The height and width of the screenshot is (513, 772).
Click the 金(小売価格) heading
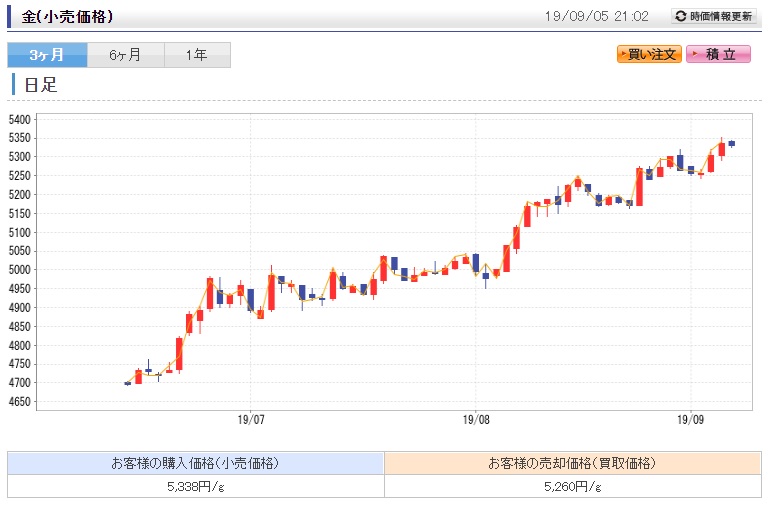coord(67,17)
